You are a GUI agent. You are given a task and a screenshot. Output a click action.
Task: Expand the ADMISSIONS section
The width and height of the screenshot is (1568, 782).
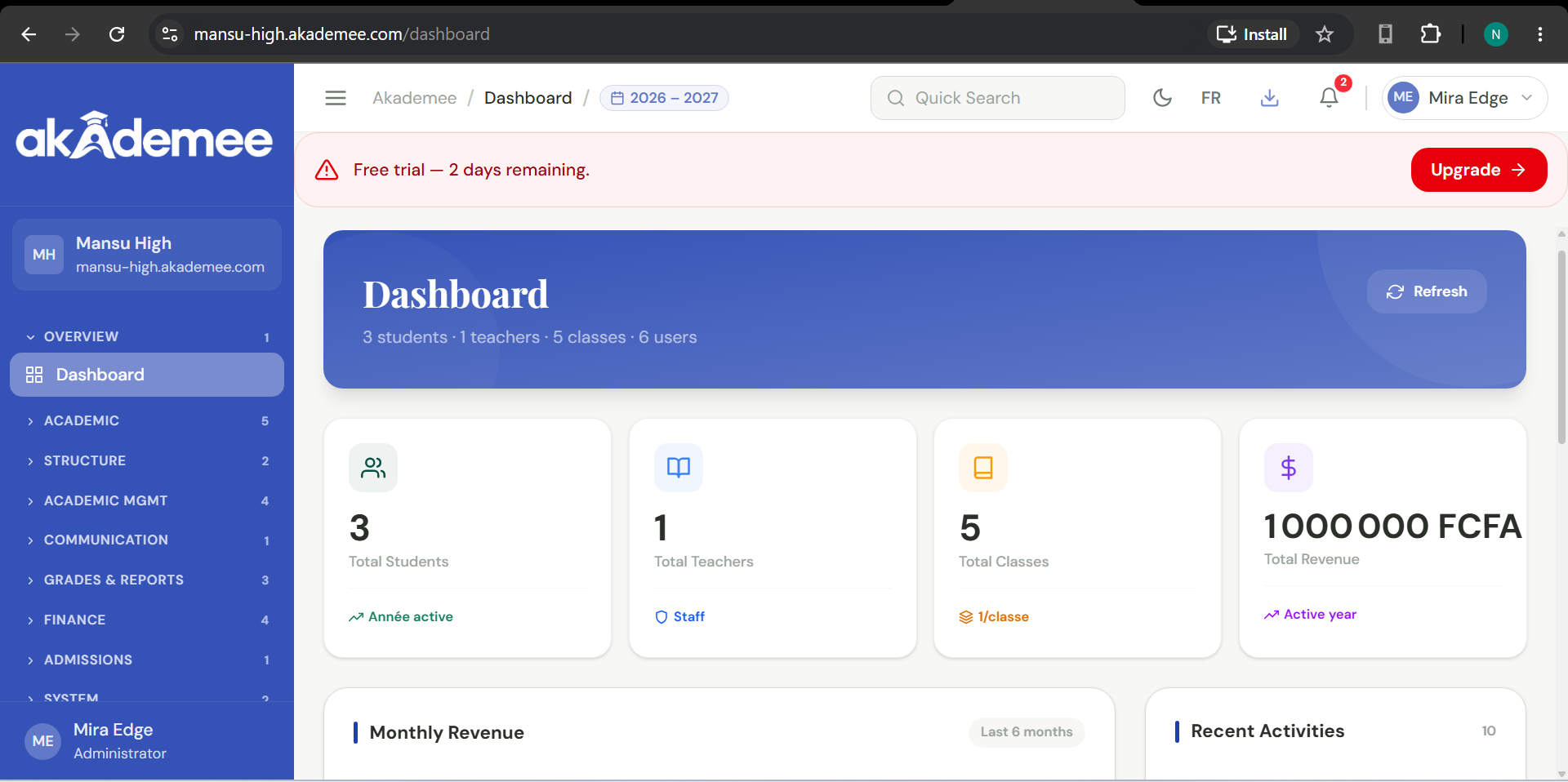(147, 660)
